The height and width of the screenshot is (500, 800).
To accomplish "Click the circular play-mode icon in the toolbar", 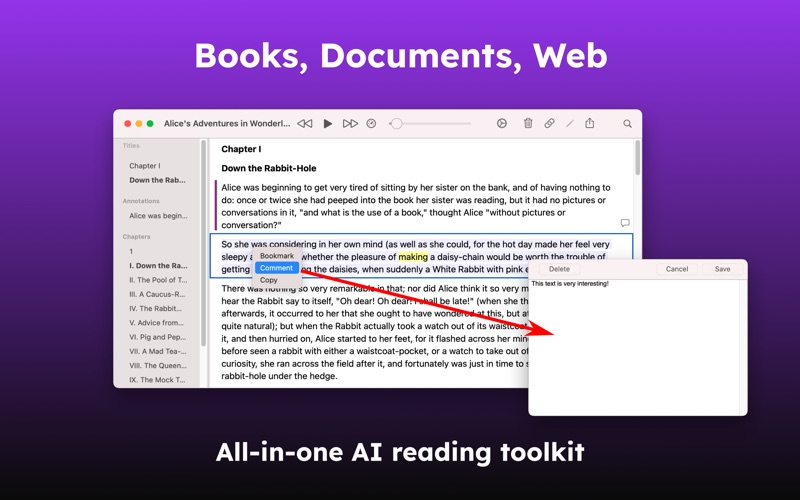I will (x=502, y=123).
